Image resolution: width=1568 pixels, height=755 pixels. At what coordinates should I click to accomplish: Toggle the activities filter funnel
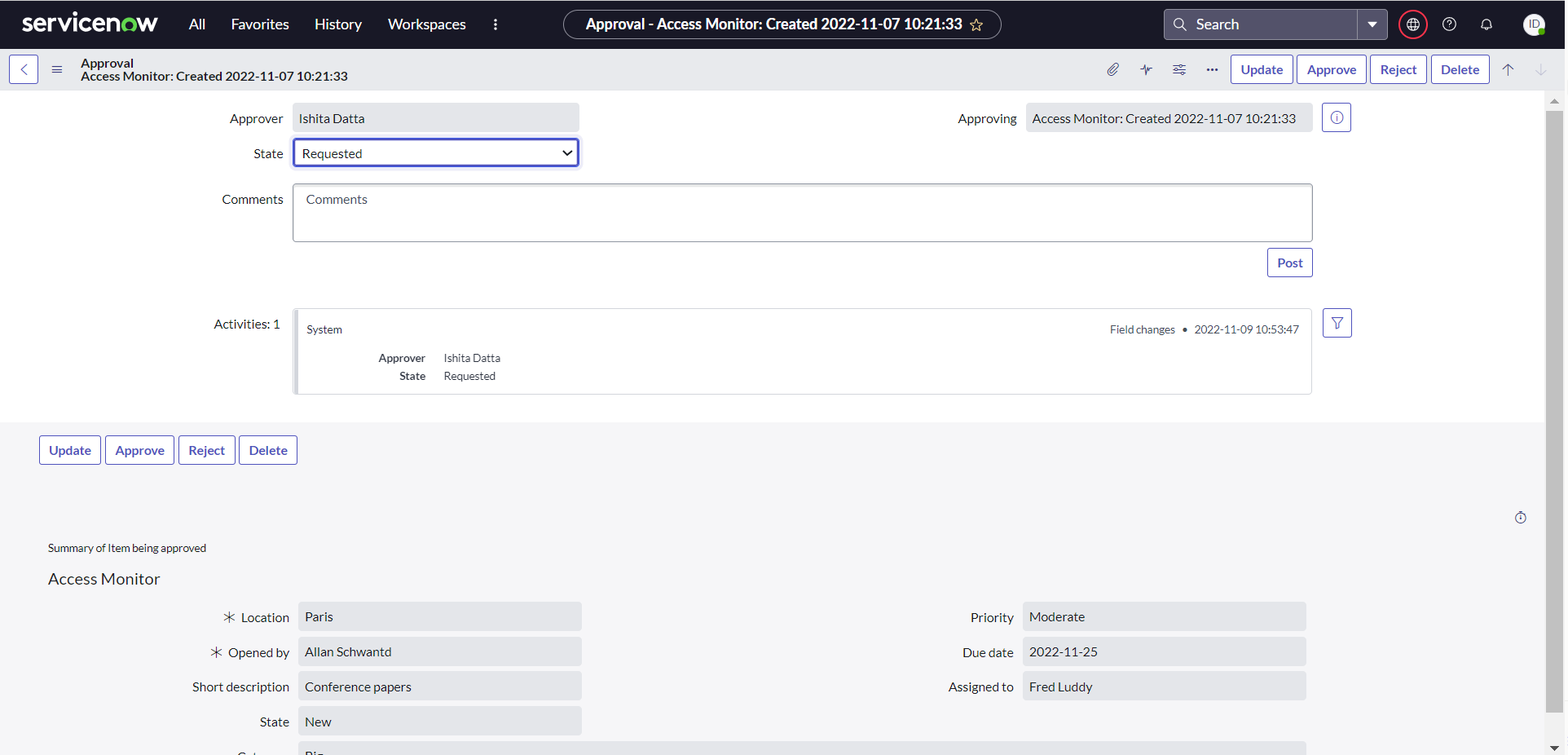point(1337,323)
